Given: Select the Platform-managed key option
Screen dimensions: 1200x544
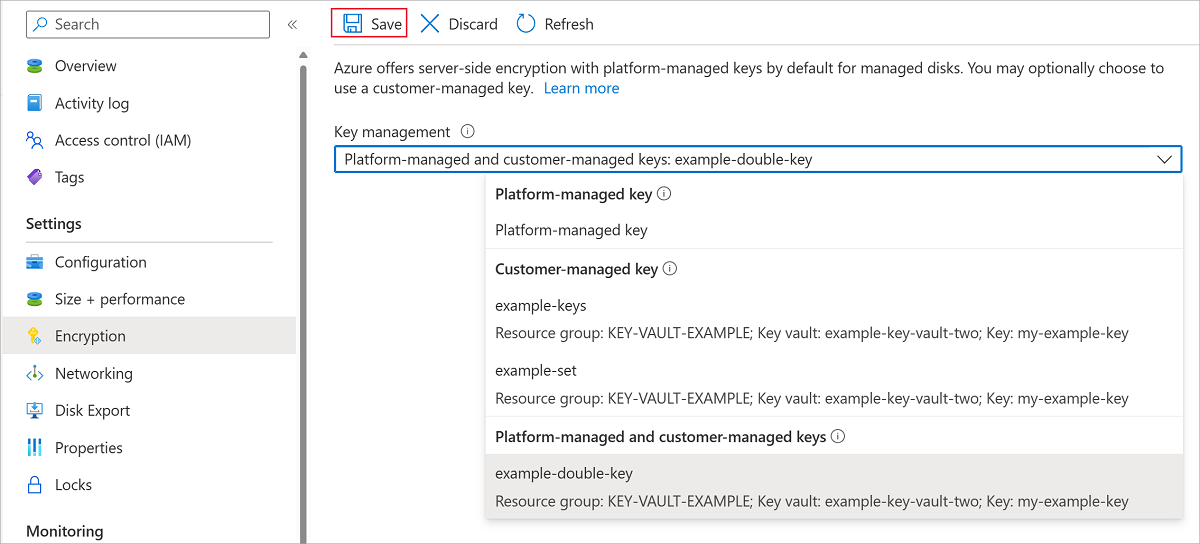Looking at the screenshot, I should point(571,230).
